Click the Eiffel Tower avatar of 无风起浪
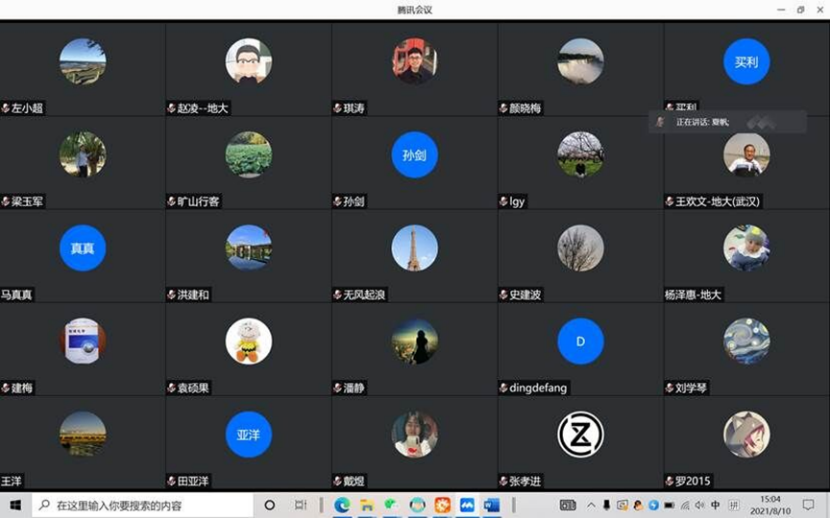The image size is (830, 519). (x=414, y=248)
